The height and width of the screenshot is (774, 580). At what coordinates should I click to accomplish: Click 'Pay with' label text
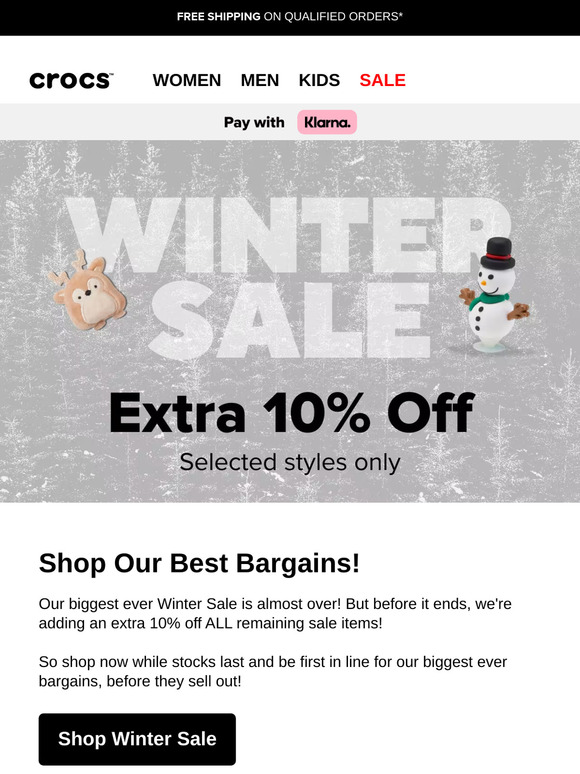coord(254,122)
